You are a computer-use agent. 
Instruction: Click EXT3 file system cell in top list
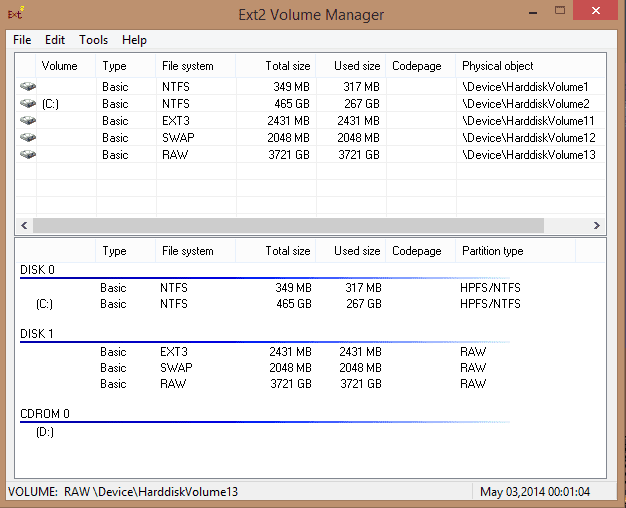coord(176,121)
